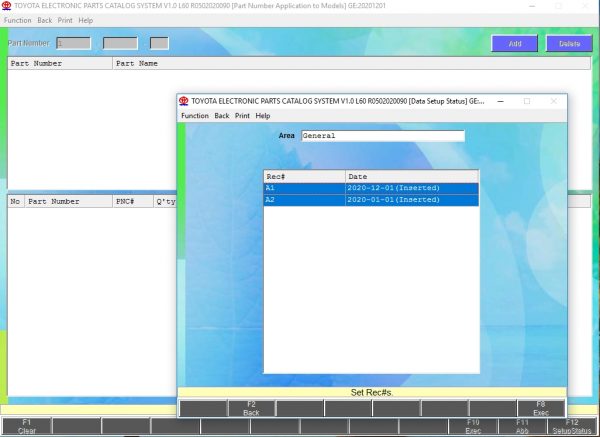Click PNC# column header
This screenshot has height=437, width=600.
pos(132,201)
